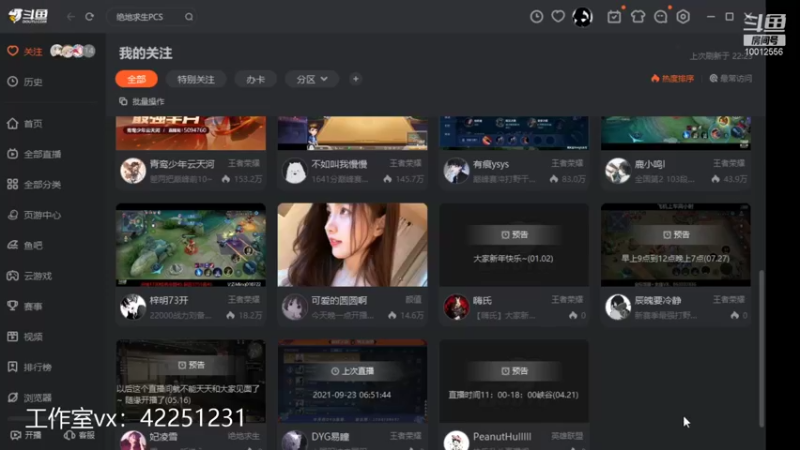The width and height of the screenshot is (800, 450).
Task: Open 排行榜 in the sidebar
Action: coord(29,367)
